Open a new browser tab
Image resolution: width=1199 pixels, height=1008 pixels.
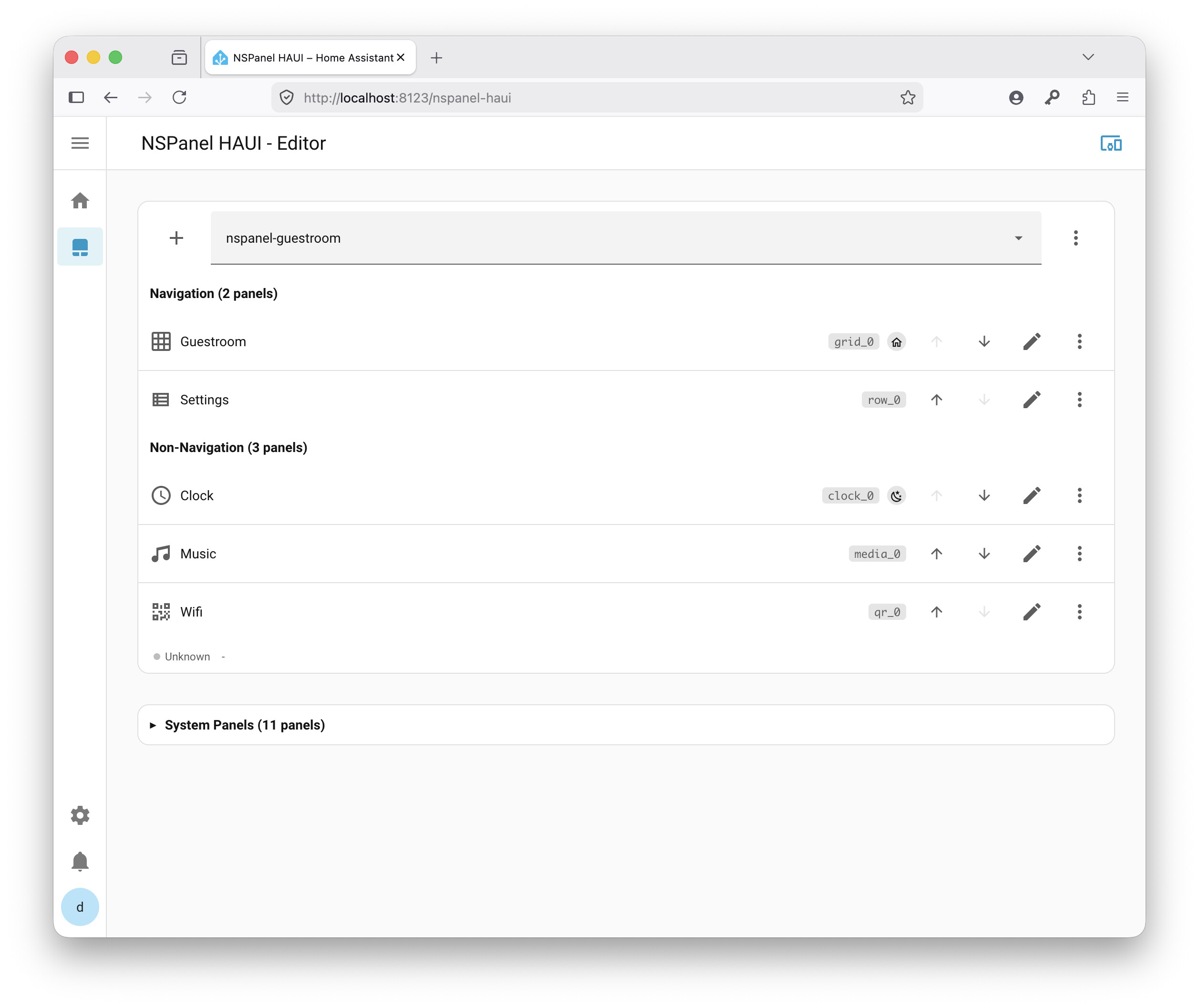[x=436, y=57]
